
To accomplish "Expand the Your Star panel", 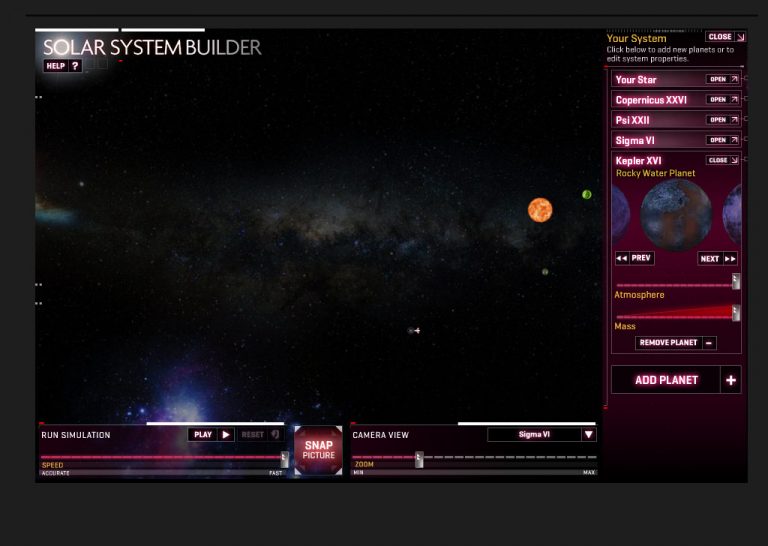I will click(x=722, y=79).
